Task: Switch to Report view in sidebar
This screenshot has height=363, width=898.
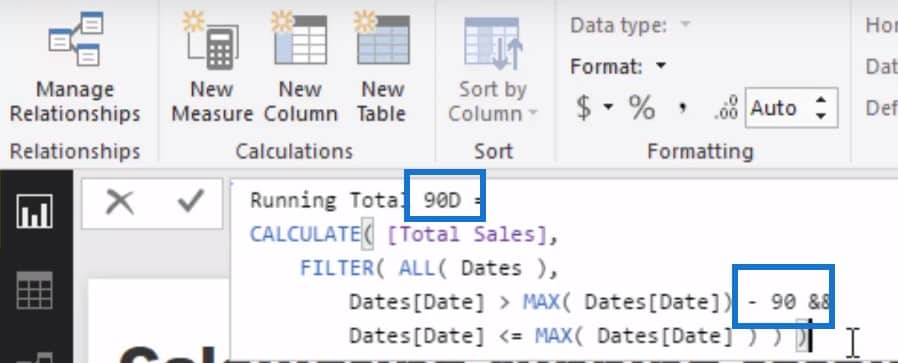Action: click(35, 211)
